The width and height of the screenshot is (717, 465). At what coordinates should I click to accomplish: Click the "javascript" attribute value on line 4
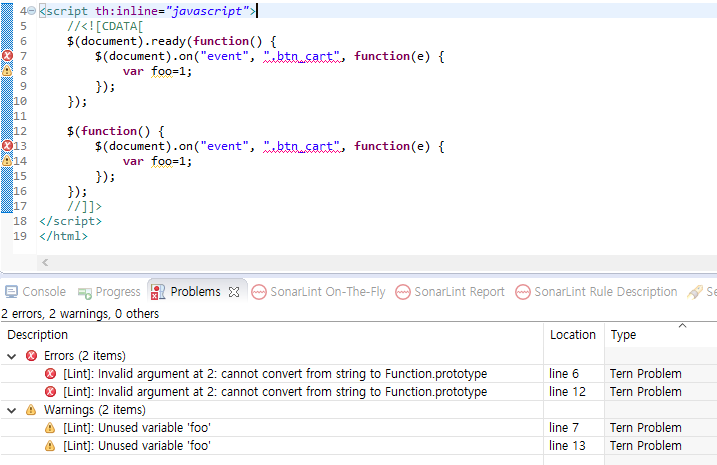(x=207, y=11)
